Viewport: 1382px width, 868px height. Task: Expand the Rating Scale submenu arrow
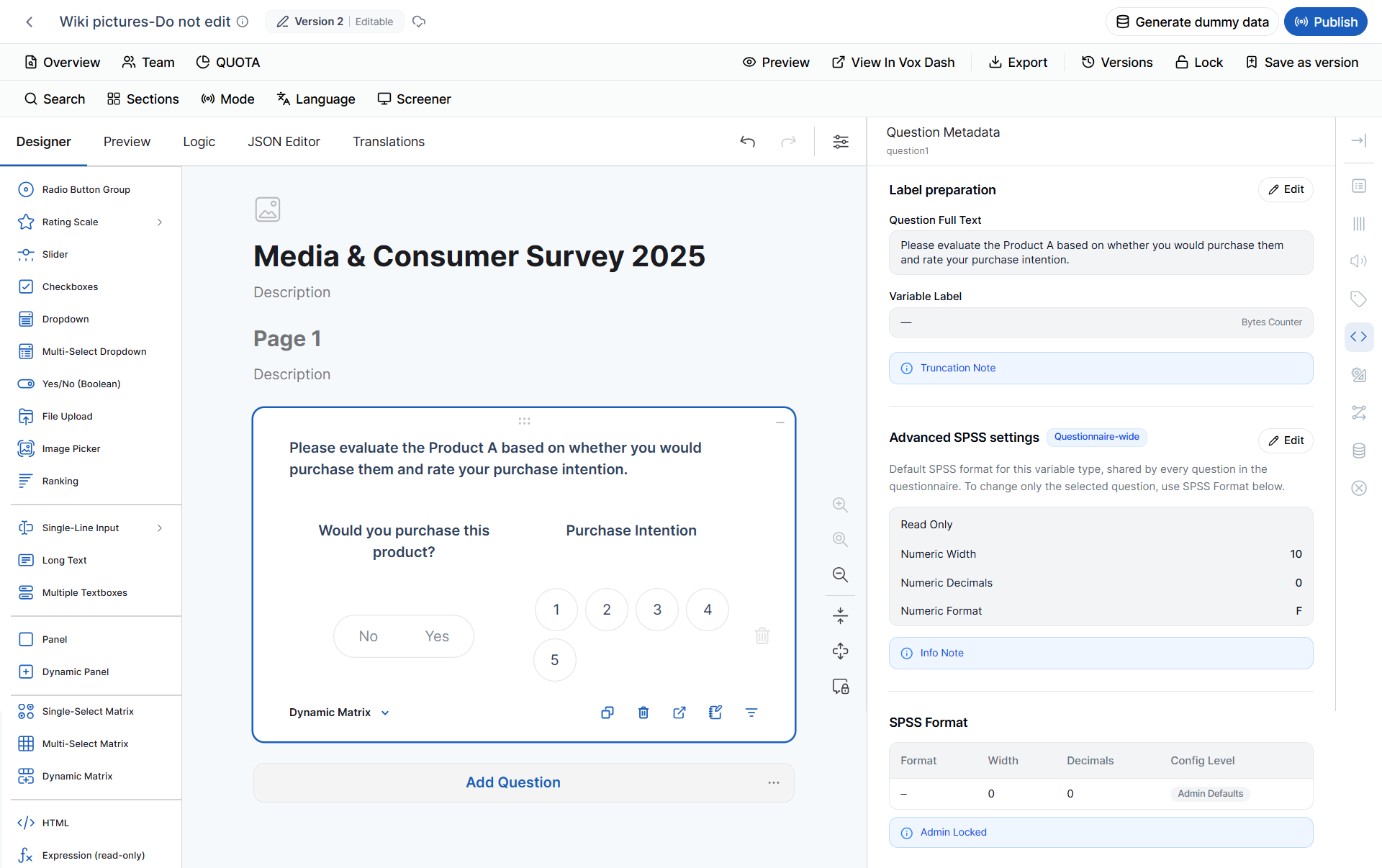coord(160,222)
